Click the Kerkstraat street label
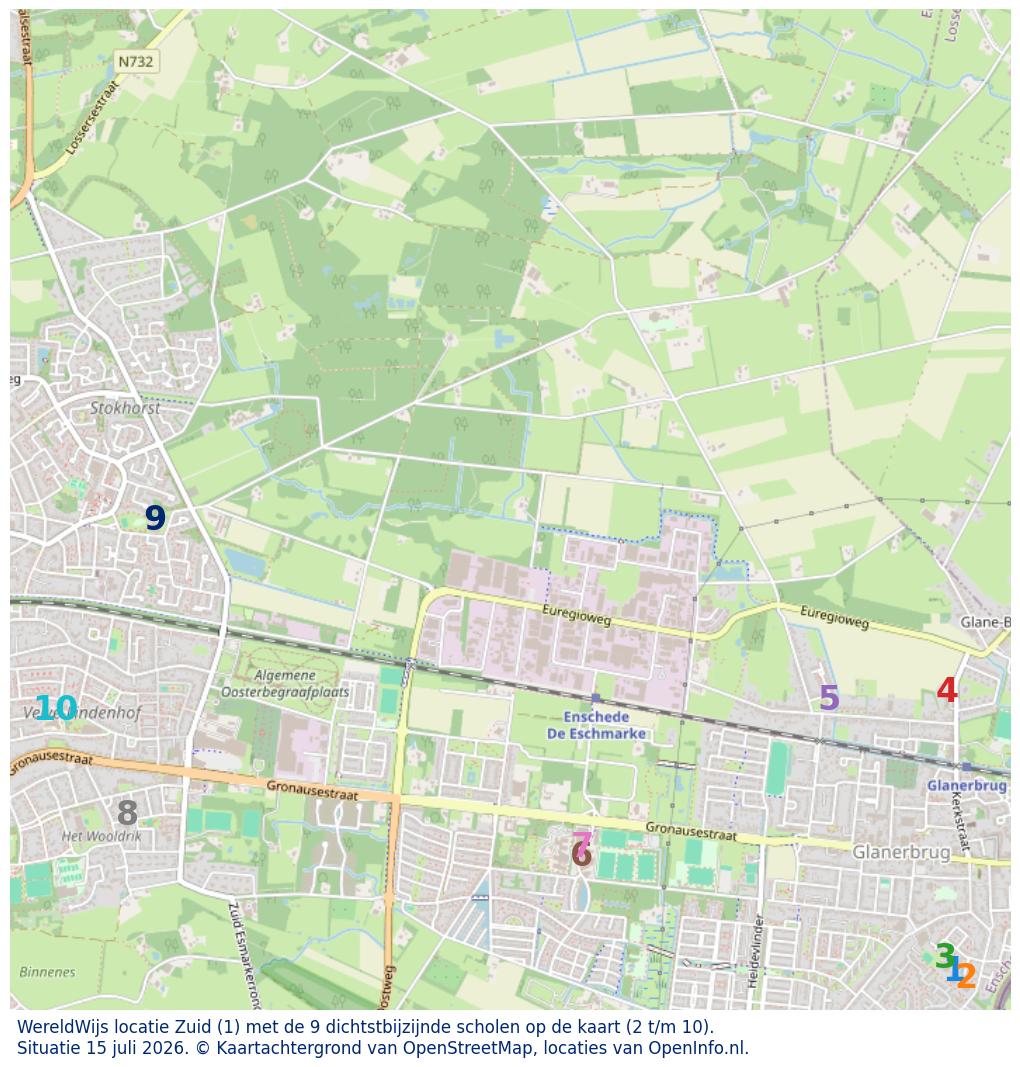 pyautogui.click(x=959, y=822)
